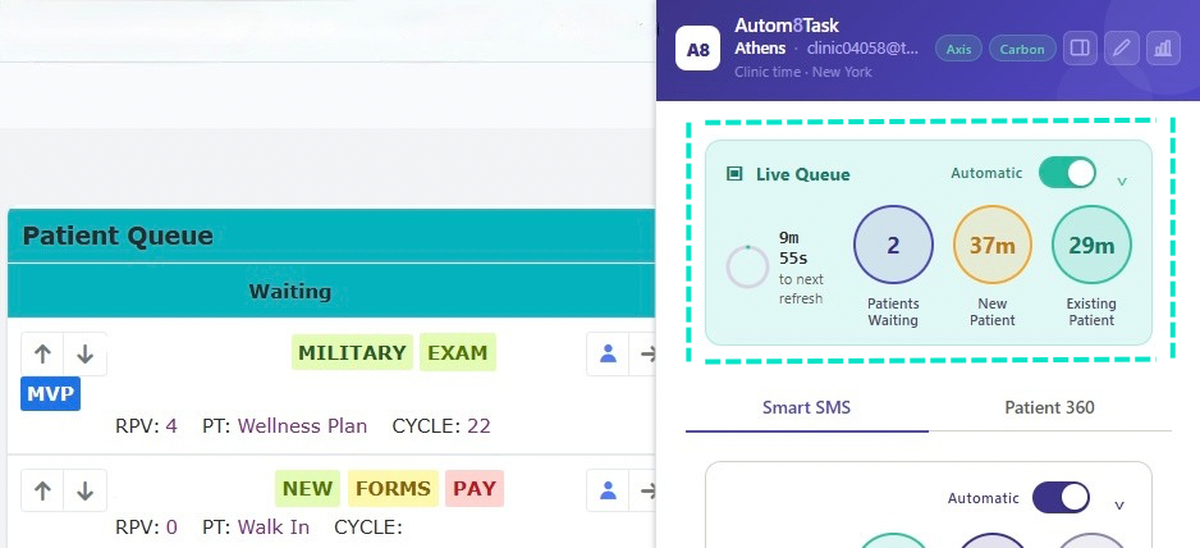Click the Autom8Task title
This screenshot has height=548, width=1200.
(x=786, y=25)
